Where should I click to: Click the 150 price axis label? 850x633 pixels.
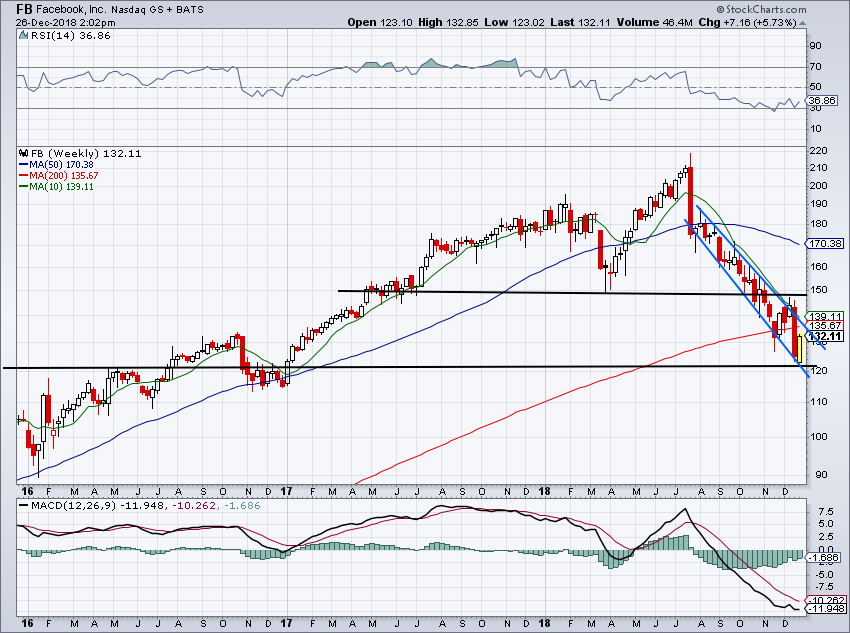click(819, 290)
